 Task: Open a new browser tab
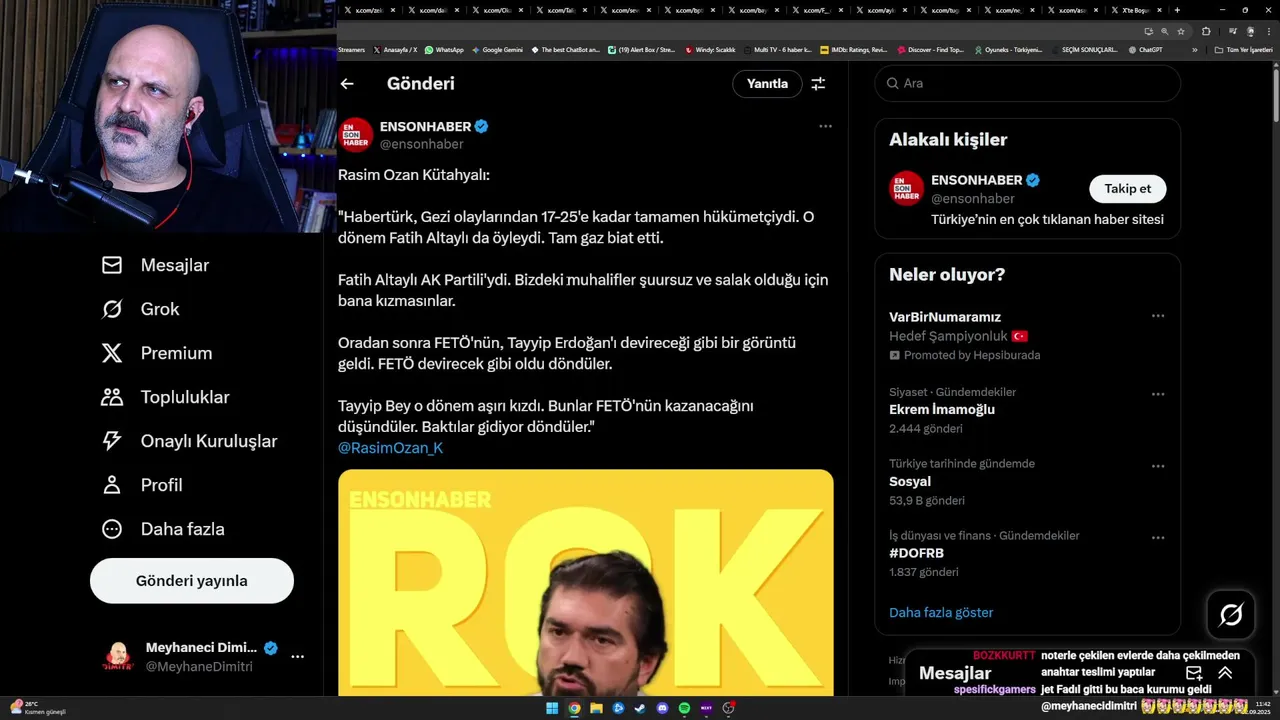1177,10
